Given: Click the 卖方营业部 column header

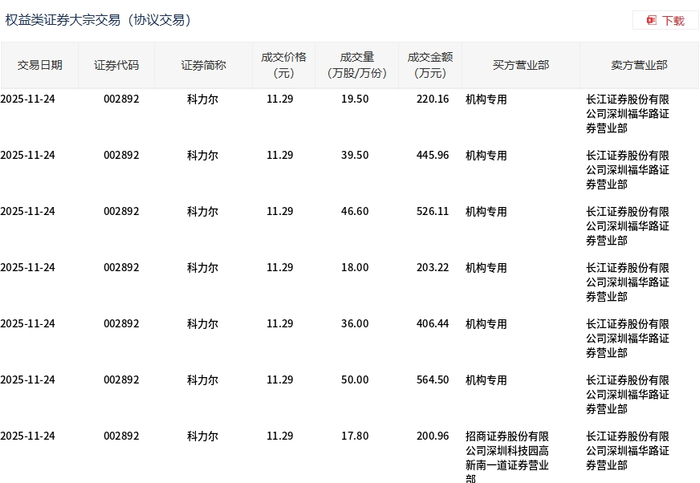Looking at the screenshot, I should pyautogui.click(x=639, y=65).
